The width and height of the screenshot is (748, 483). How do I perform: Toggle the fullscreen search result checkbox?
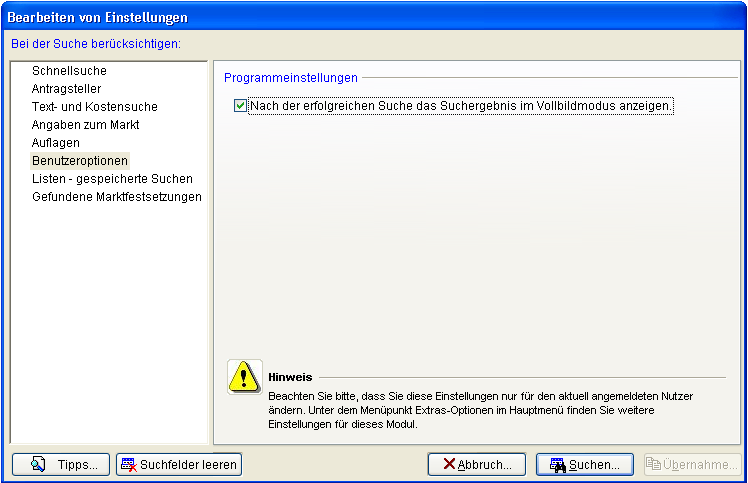(x=240, y=105)
